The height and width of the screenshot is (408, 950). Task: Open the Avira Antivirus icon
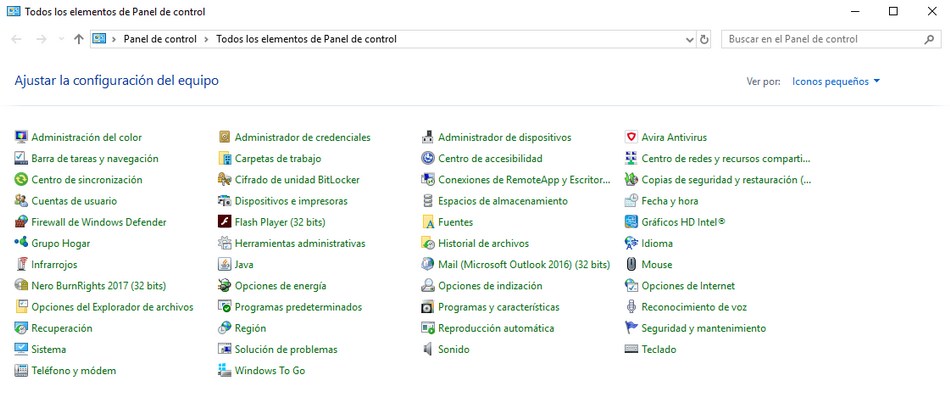pyautogui.click(x=631, y=137)
